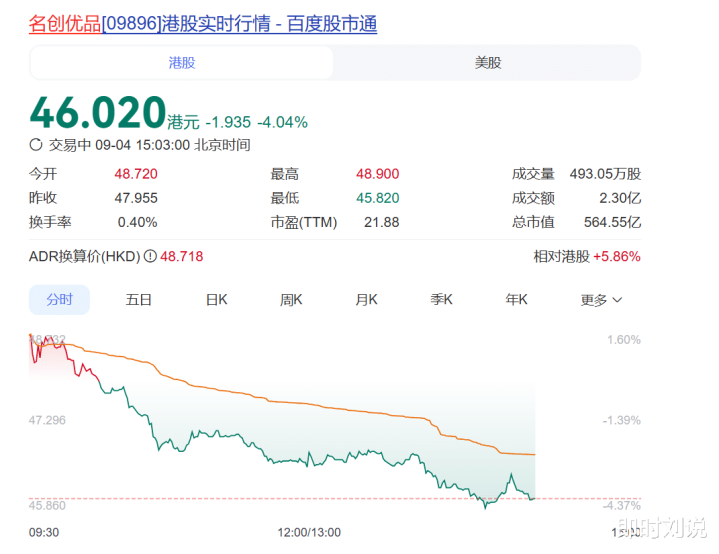Screen dimensions: 719x554
Task: Switch to the 美股 tab
Action: point(488,62)
